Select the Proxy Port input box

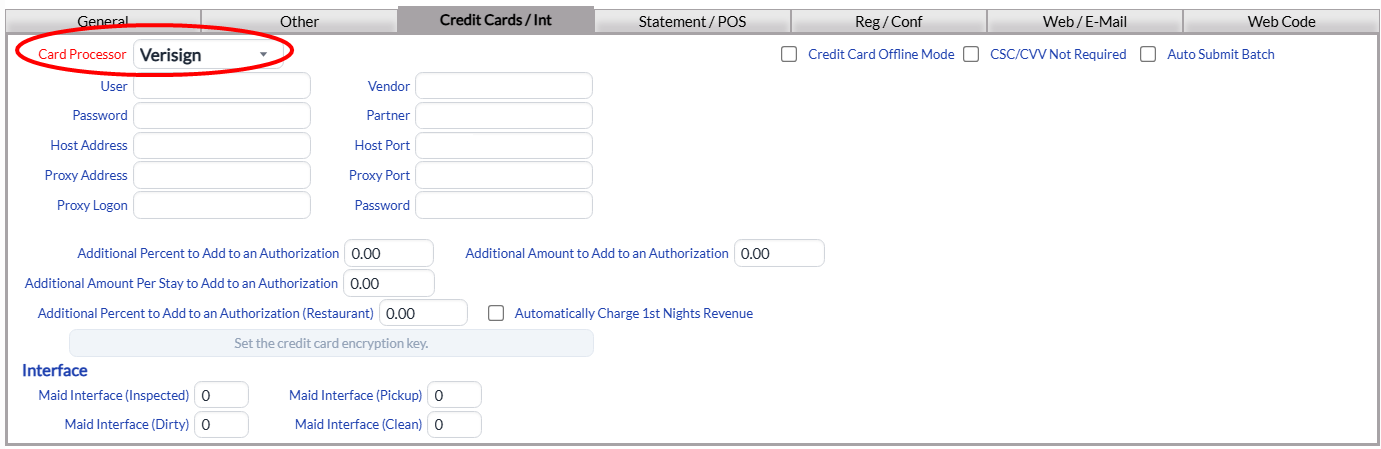coord(503,176)
